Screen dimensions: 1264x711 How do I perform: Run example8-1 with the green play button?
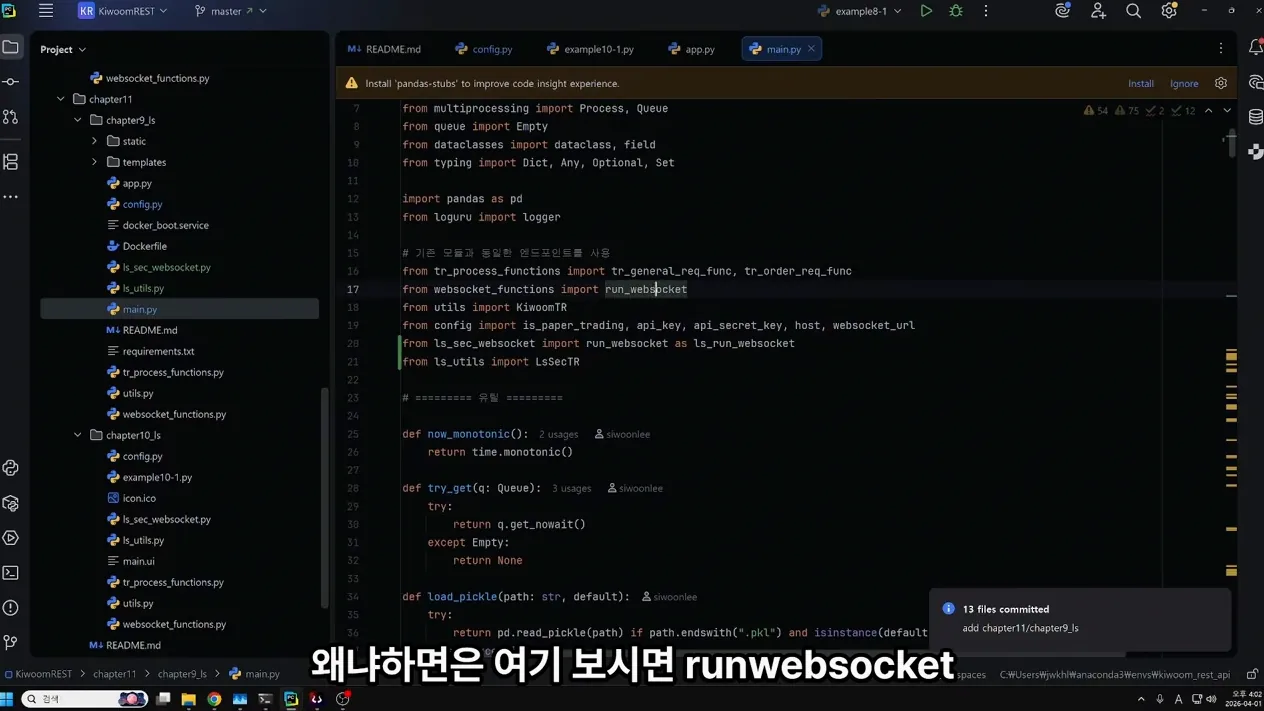pyautogui.click(x=926, y=11)
